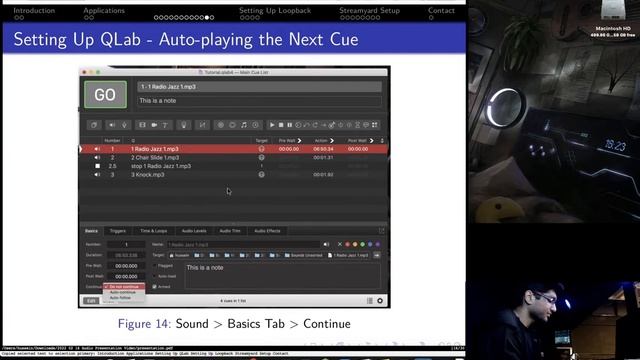Switch to the Triggers tab
Viewport: 640px width, 360px height.
[x=118, y=231]
